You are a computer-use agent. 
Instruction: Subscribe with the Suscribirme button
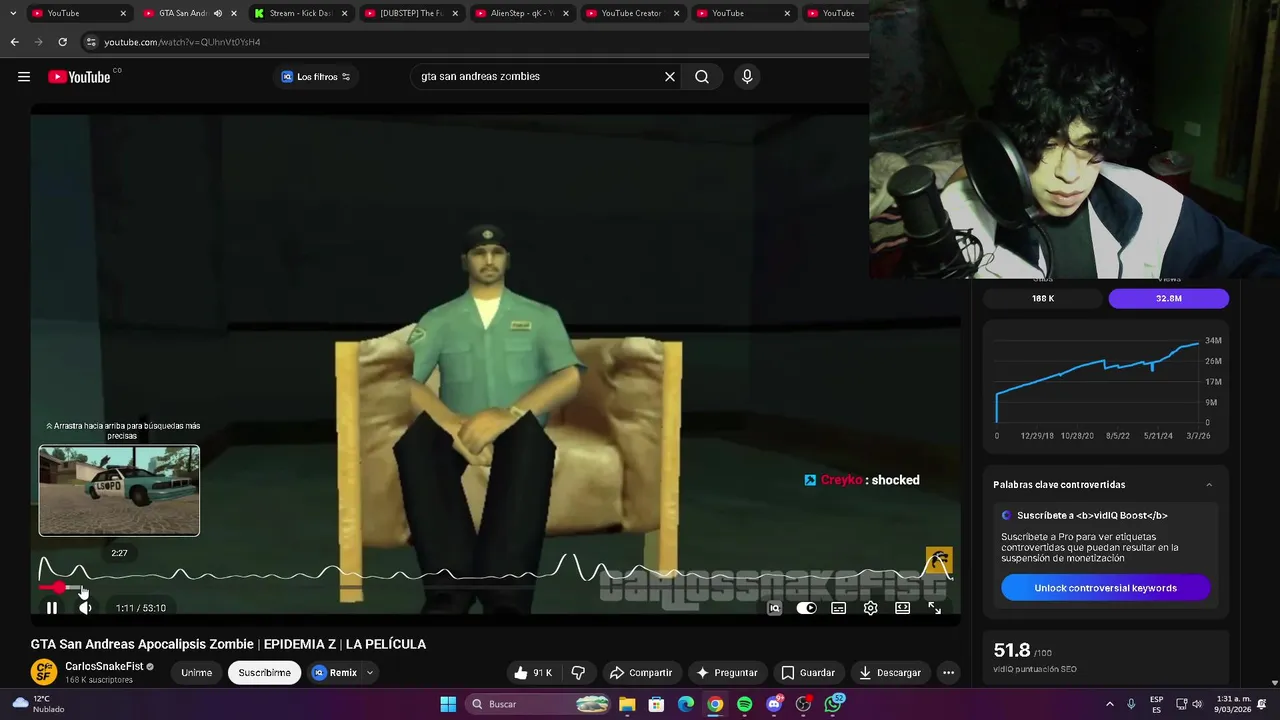point(264,673)
